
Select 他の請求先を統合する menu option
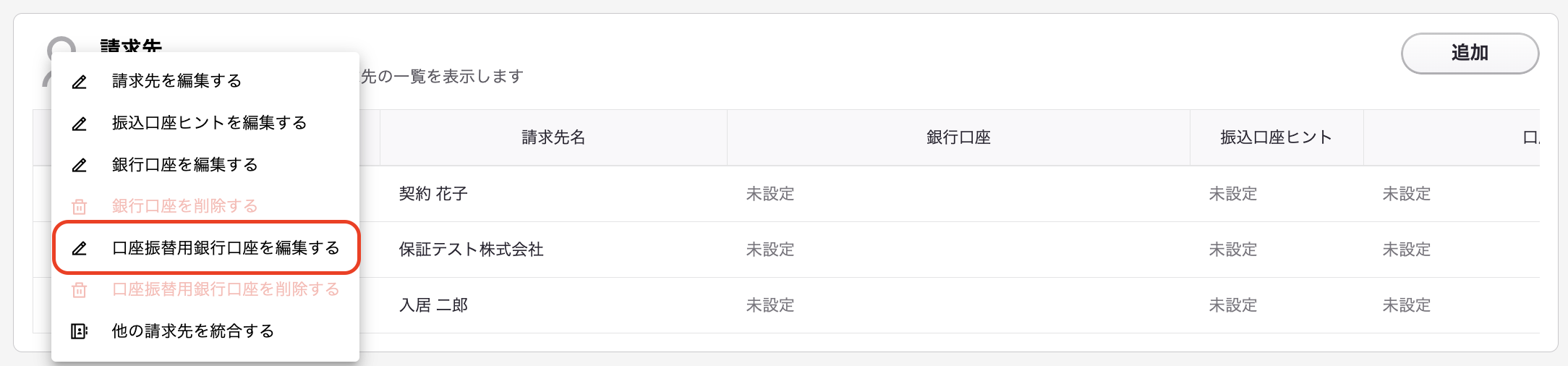point(205,331)
